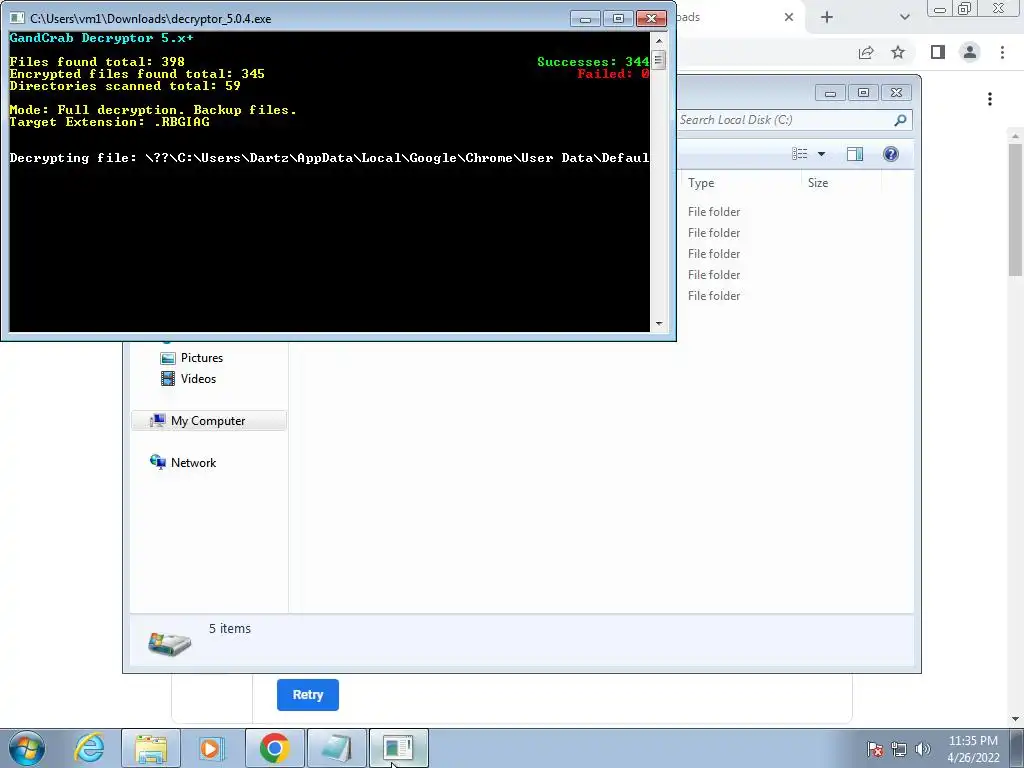Maximize the decryptor console window

618,18
